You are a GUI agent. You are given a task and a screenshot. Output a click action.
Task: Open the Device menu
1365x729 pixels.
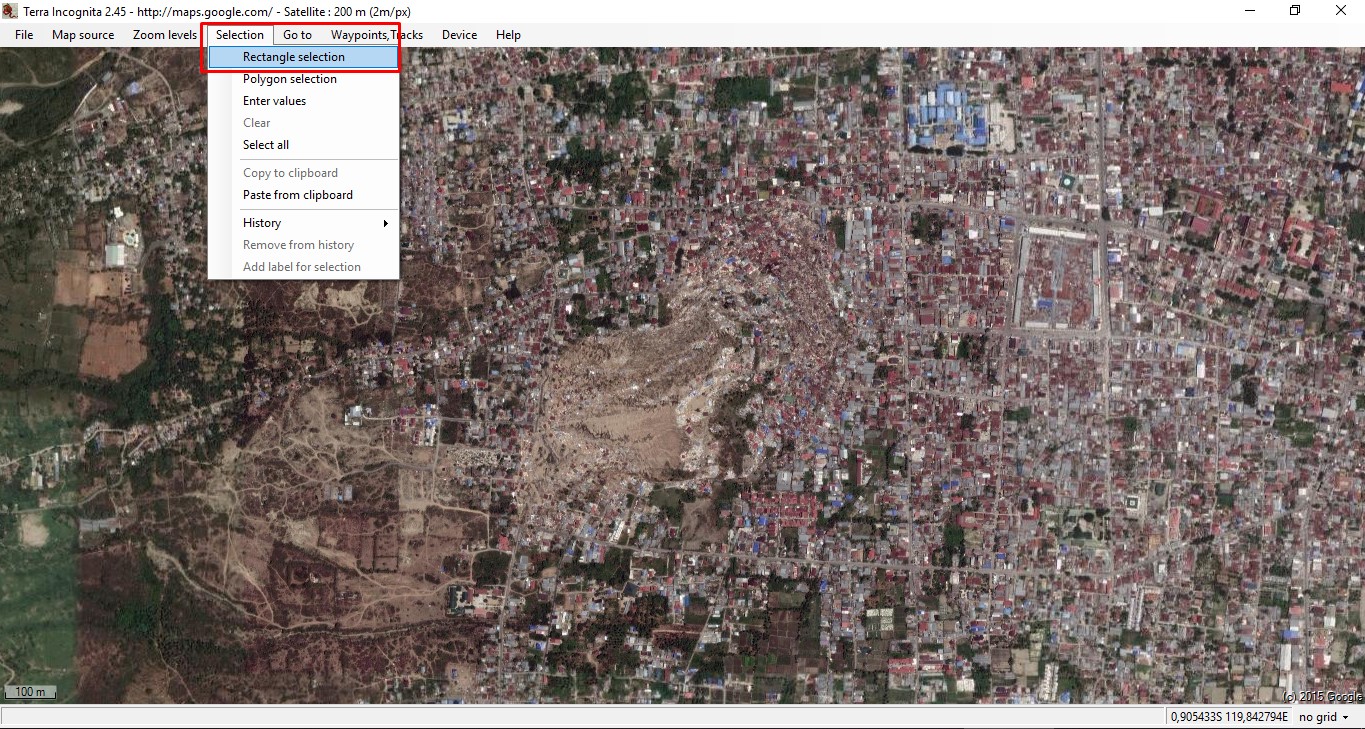[459, 35]
